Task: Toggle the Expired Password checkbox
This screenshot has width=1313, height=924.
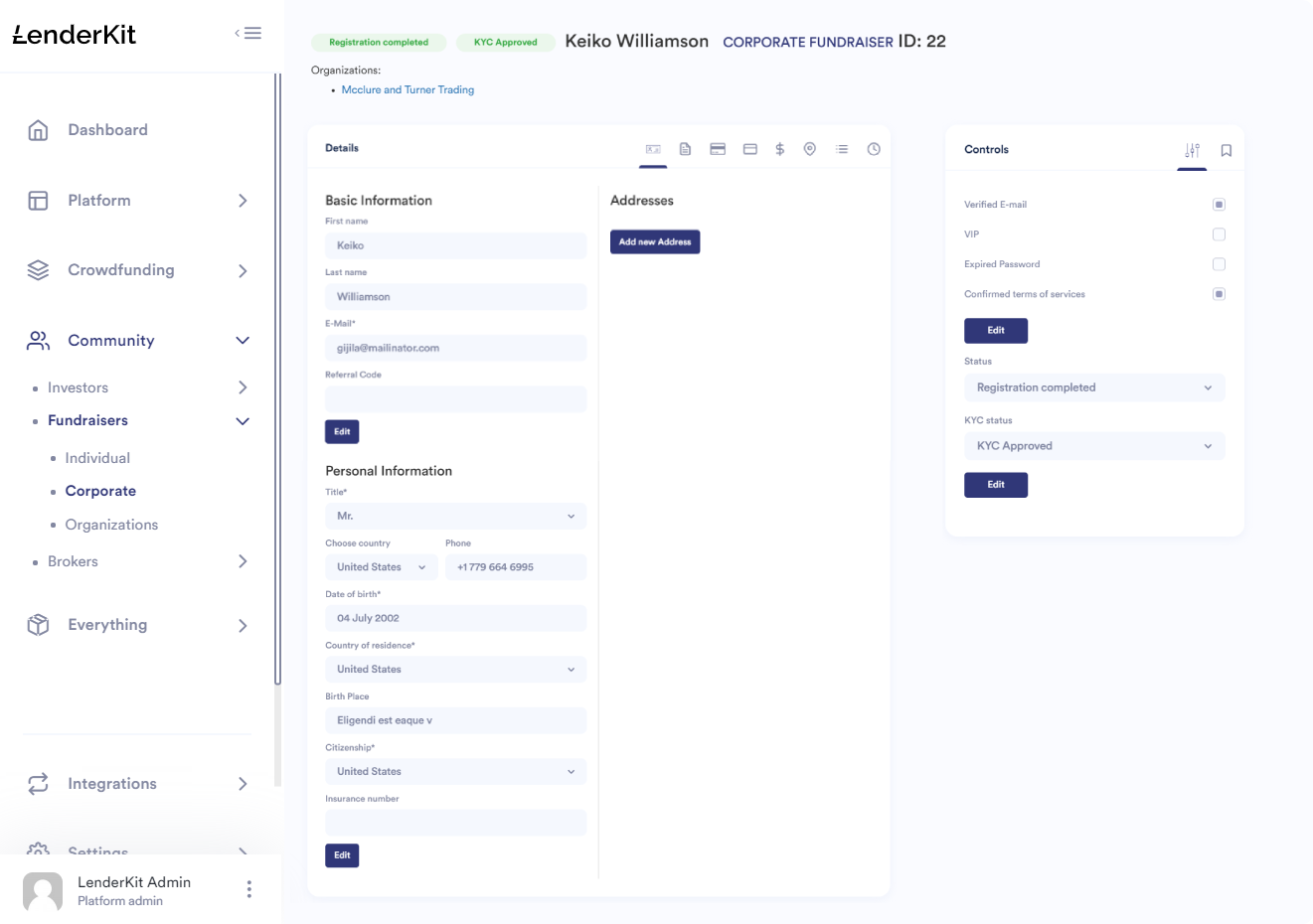Action: click(1219, 264)
